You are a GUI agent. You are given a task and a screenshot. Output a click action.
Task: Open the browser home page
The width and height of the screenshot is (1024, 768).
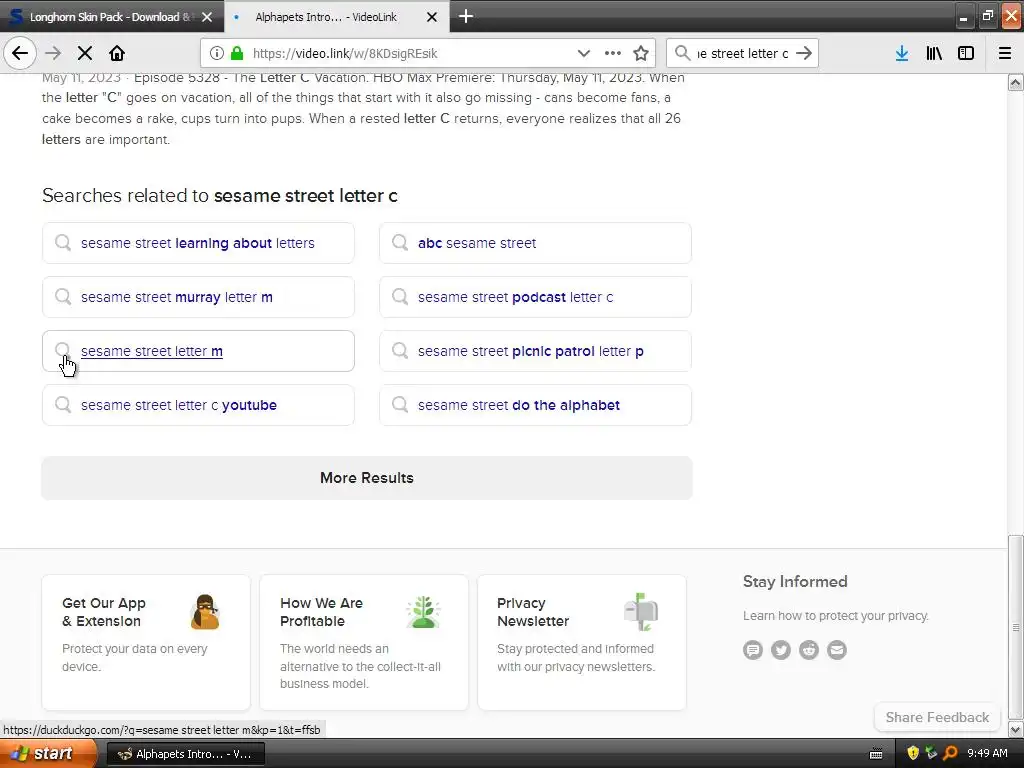point(117,53)
